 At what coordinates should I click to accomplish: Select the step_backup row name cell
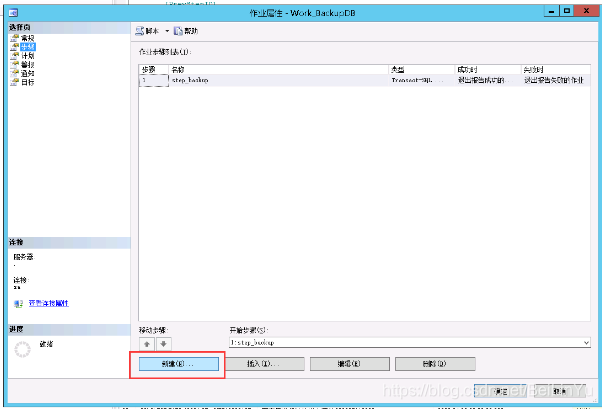[278, 80]
